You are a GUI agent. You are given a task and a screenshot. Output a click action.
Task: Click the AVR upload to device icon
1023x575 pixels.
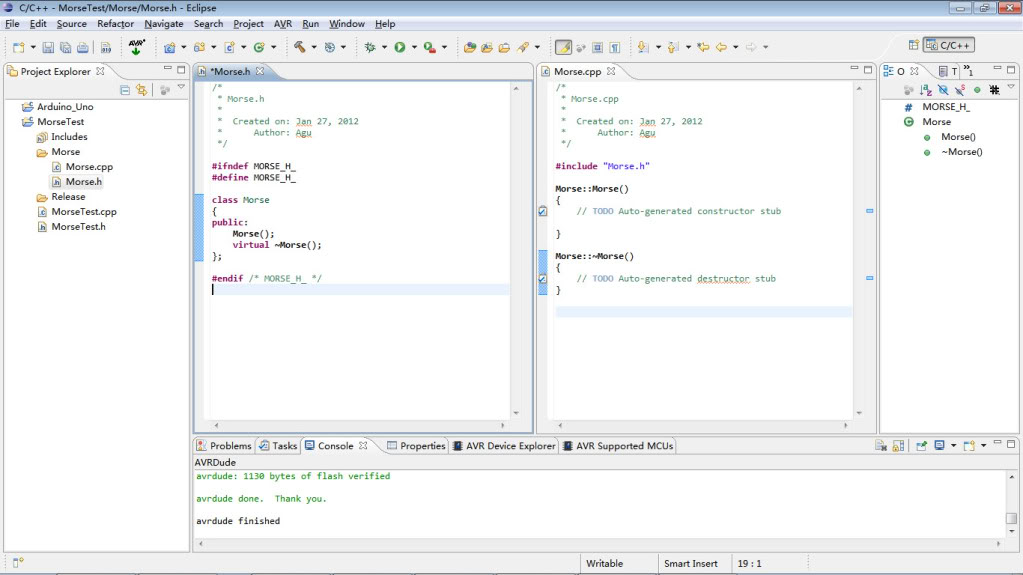[x=136, y=47]
